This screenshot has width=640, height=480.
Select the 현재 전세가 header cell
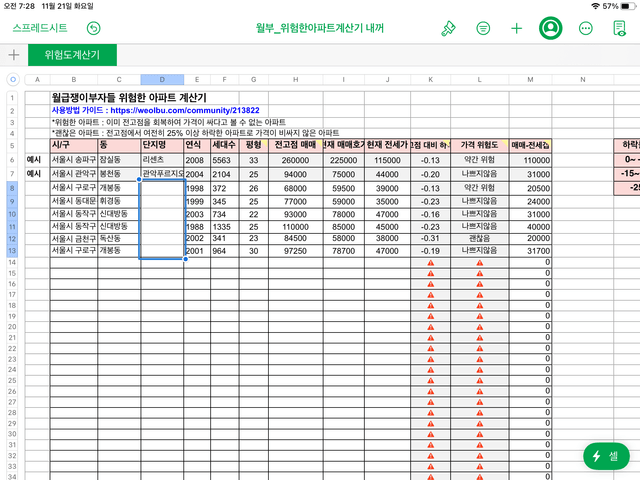[387, 145]
